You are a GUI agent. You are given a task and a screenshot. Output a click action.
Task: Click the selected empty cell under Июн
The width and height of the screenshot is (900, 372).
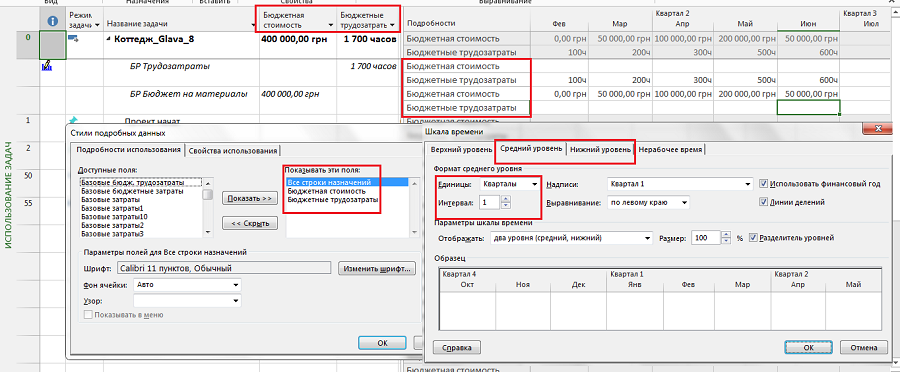808,107
